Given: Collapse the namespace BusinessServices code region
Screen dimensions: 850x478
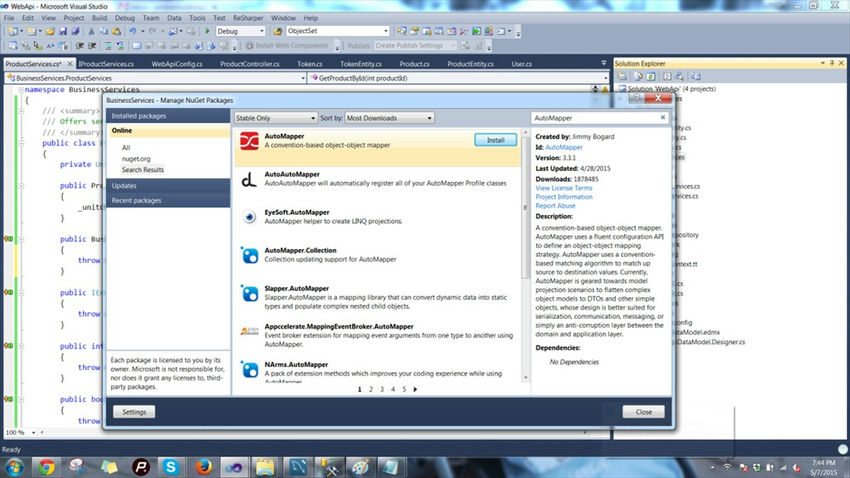Looking at the screenshot, I should pos(21,89).
